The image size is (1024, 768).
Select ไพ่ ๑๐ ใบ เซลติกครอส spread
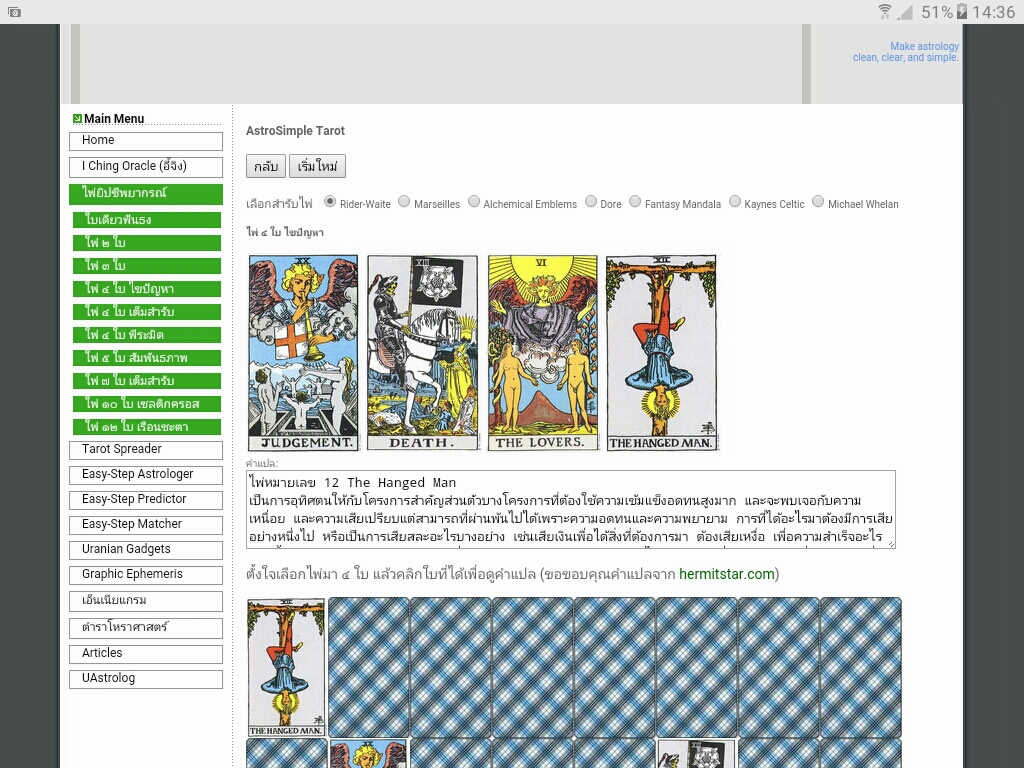[147, 404]
